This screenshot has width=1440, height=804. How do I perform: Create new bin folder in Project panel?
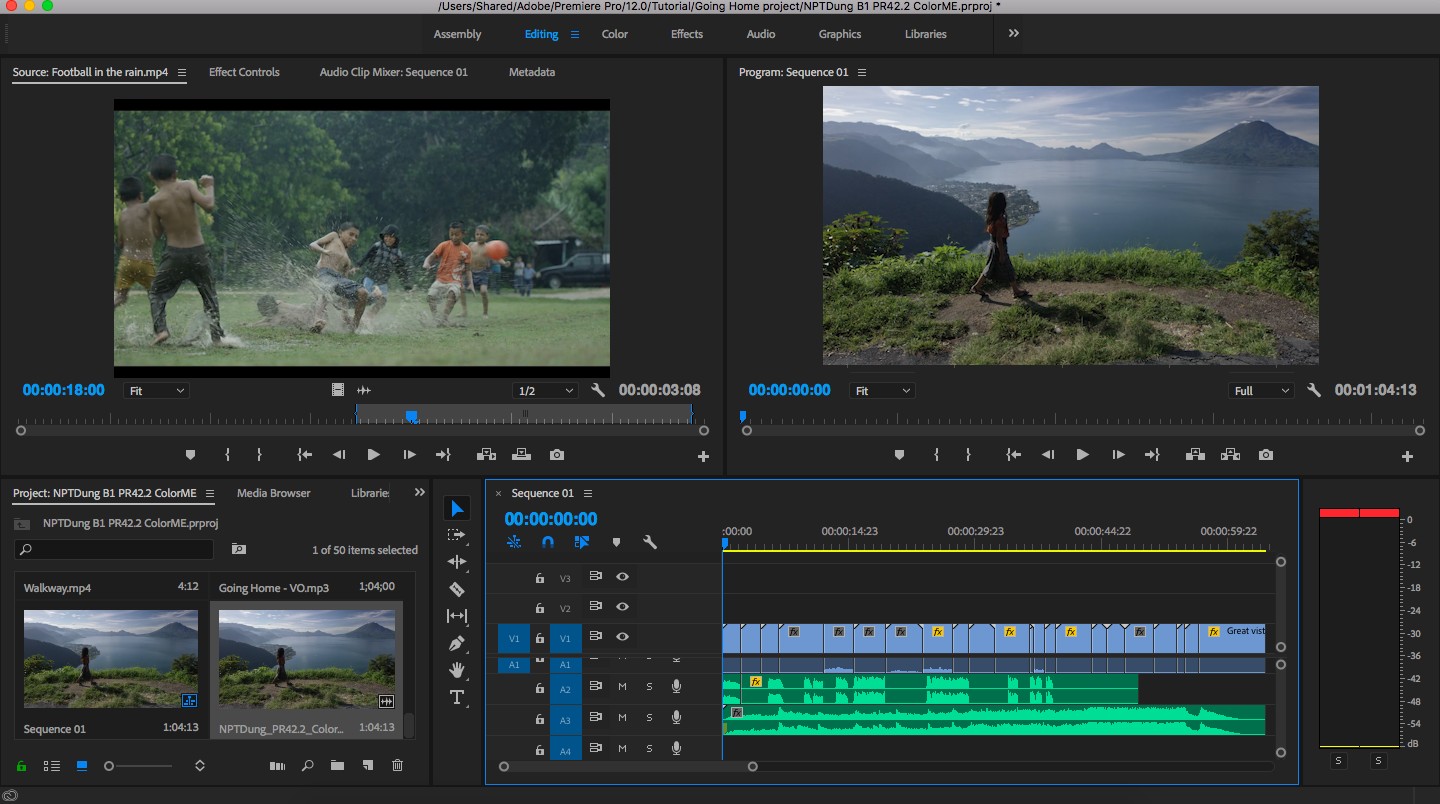click(338, 765)
